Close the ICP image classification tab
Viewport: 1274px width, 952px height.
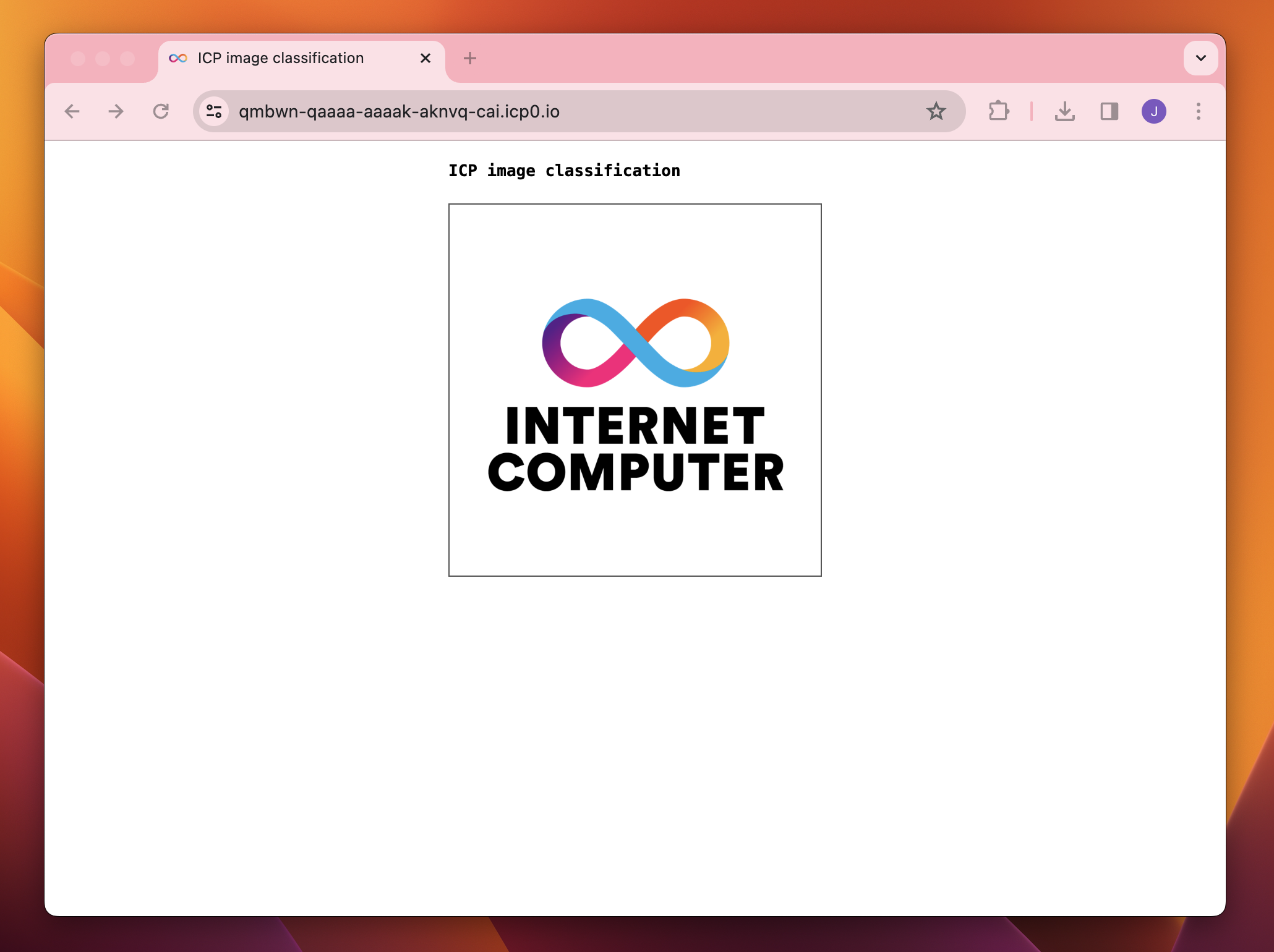tap(425, 58)
